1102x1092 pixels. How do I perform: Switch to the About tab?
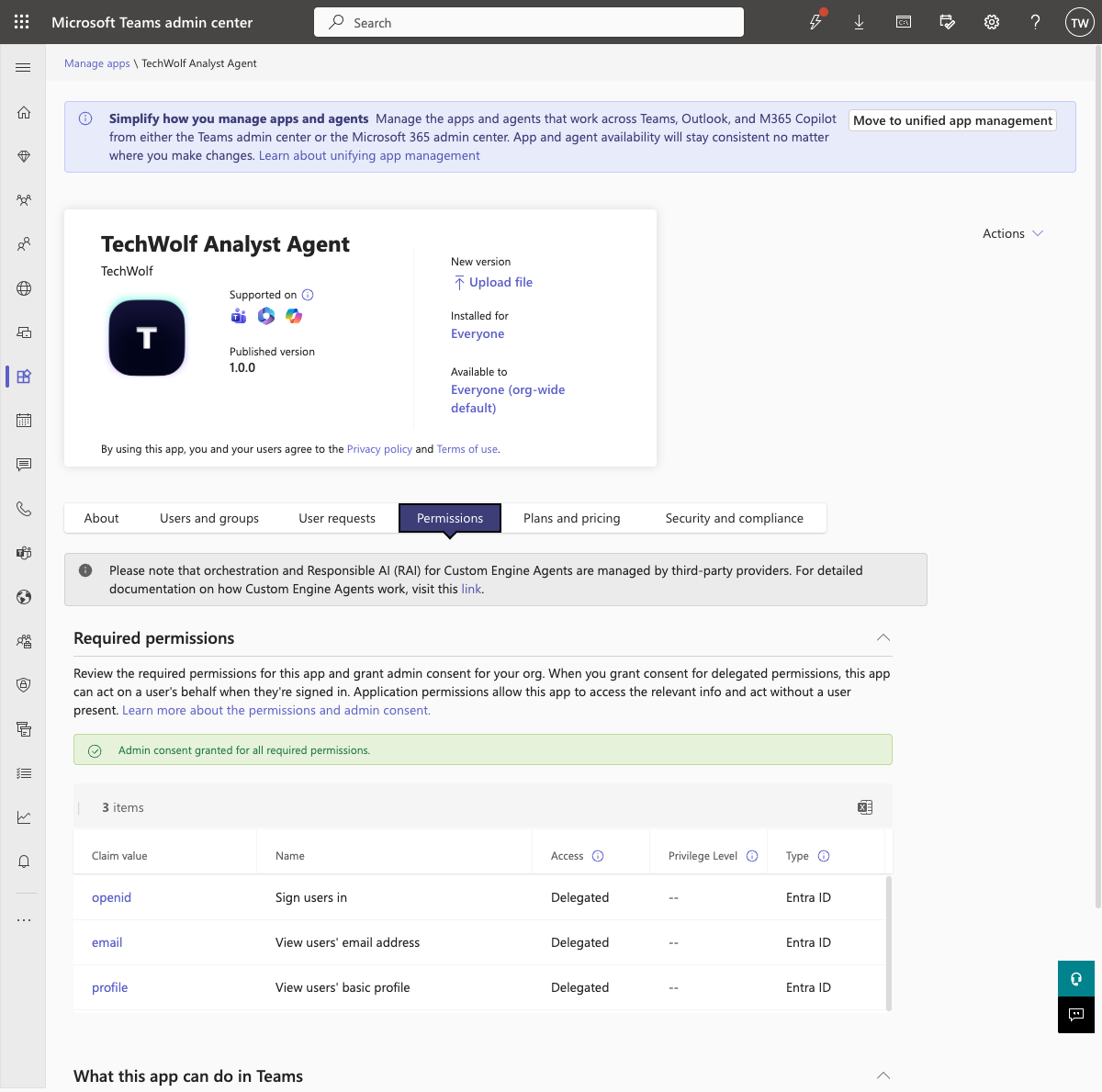[102, 518]
